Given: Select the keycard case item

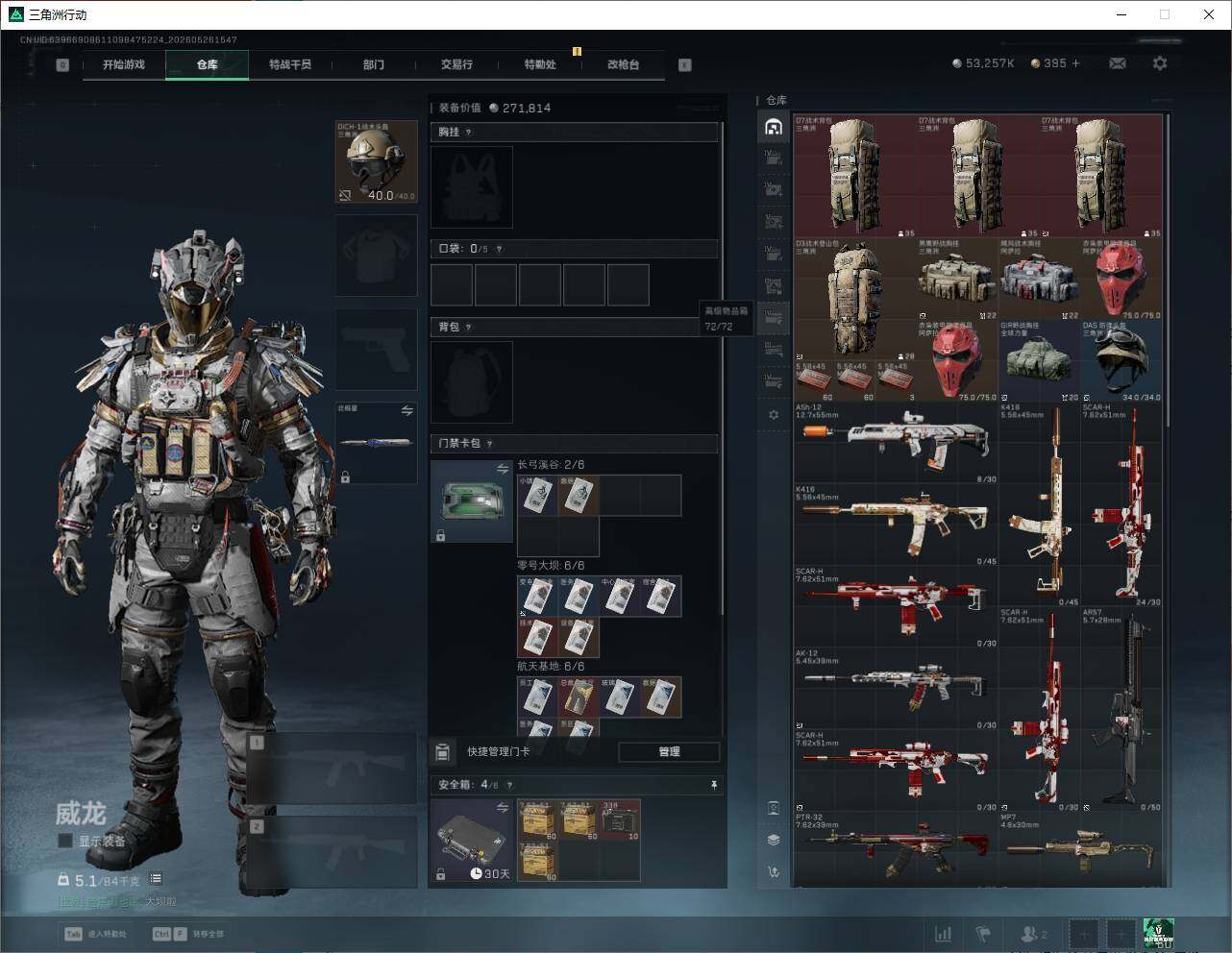Looking at the screenshot, I should pos(472,501).
